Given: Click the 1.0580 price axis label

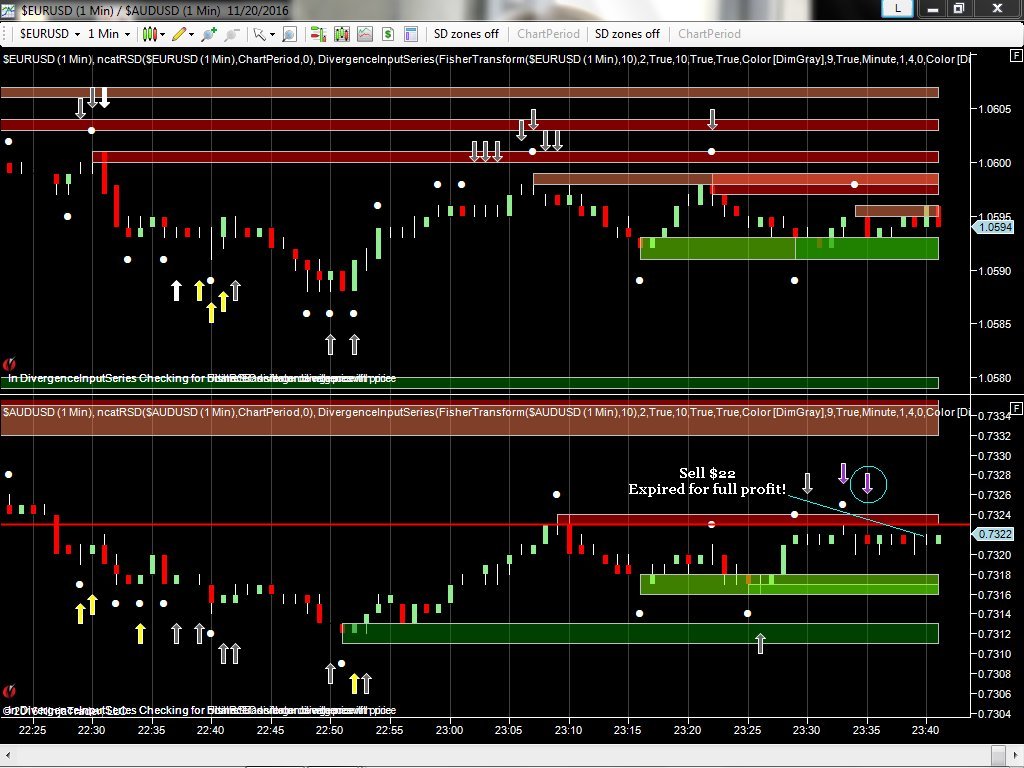Looking at the screenshot, I should point(995,378).
